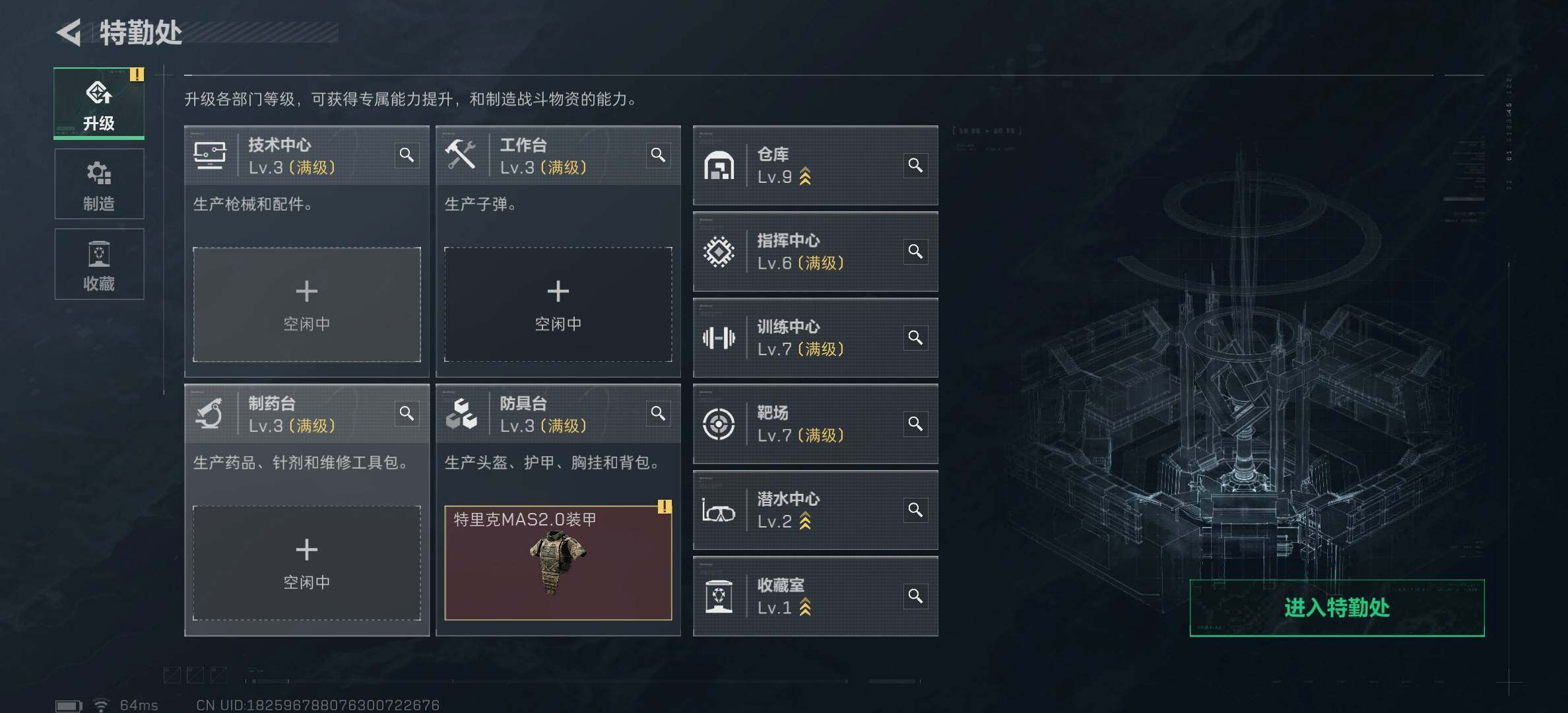Select the 训练中心 Lv.7 panel
Screen dimensions: 1568x713
[816, 338]
